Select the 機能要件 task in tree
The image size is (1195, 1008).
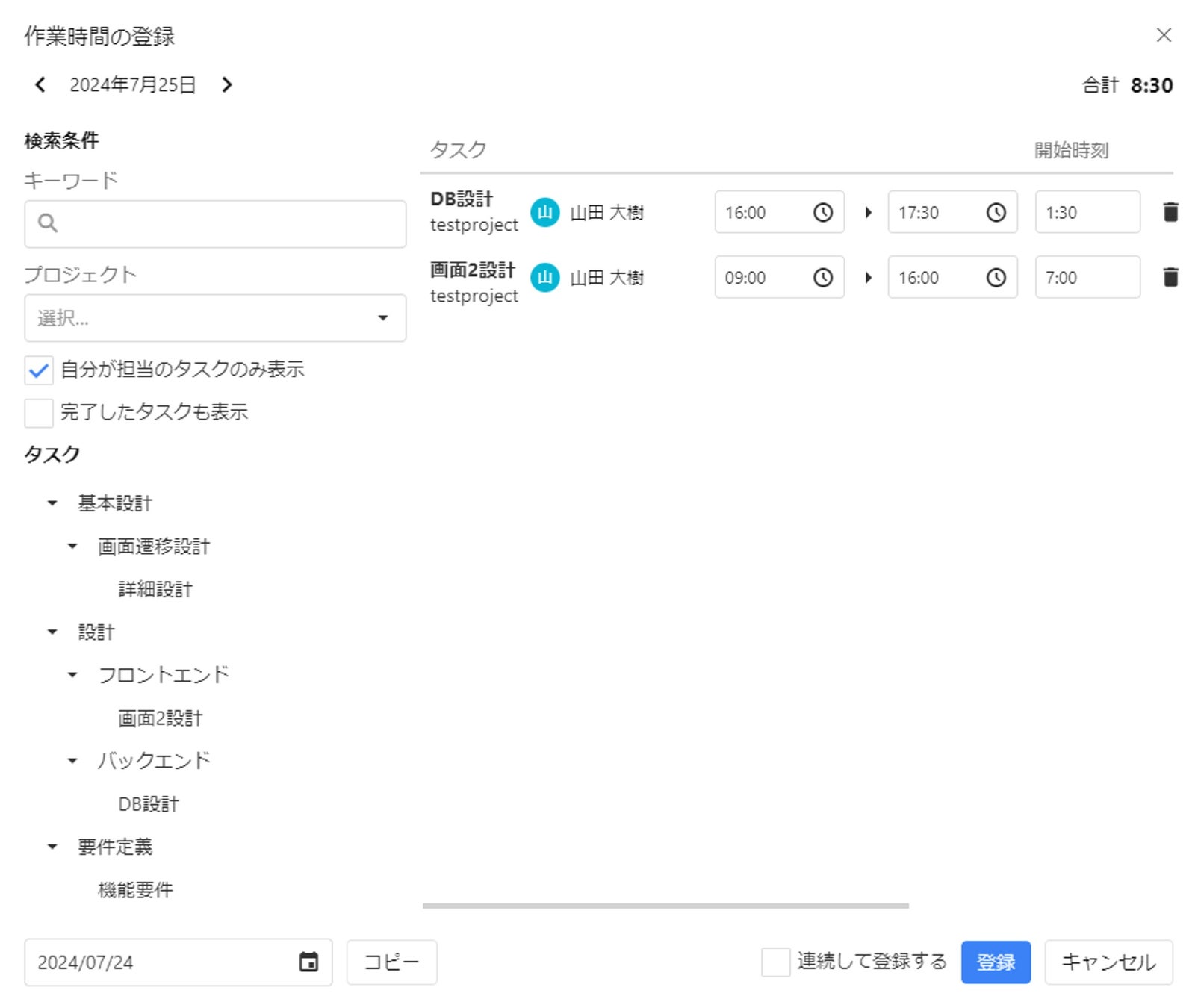click(x=135, y=889)
